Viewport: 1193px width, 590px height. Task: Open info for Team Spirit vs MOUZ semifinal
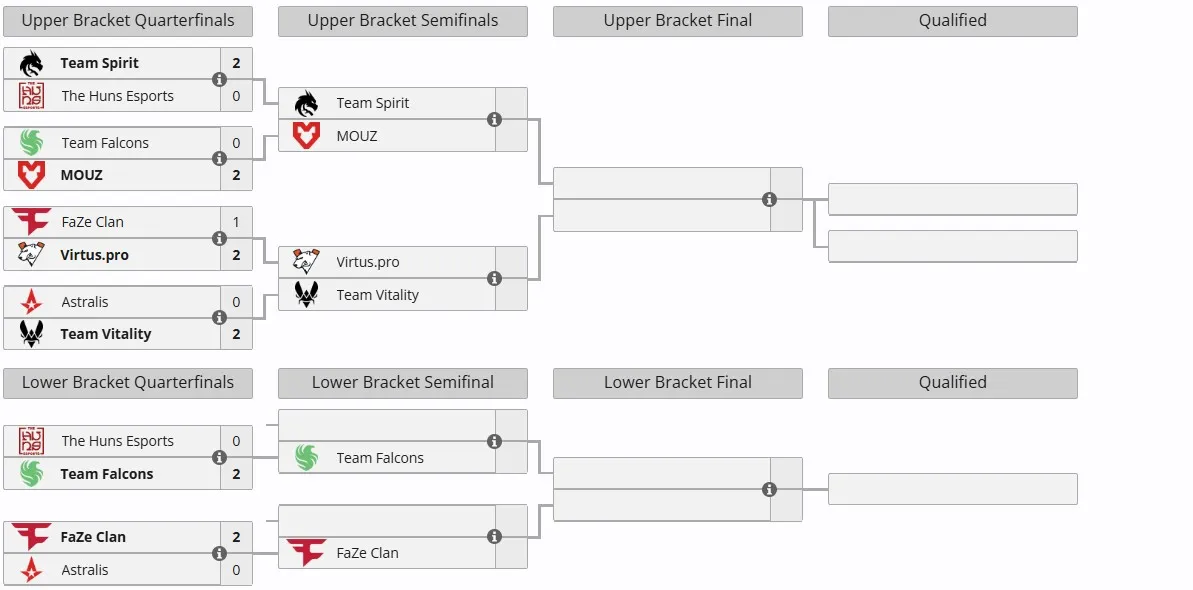tap(495, 120)
